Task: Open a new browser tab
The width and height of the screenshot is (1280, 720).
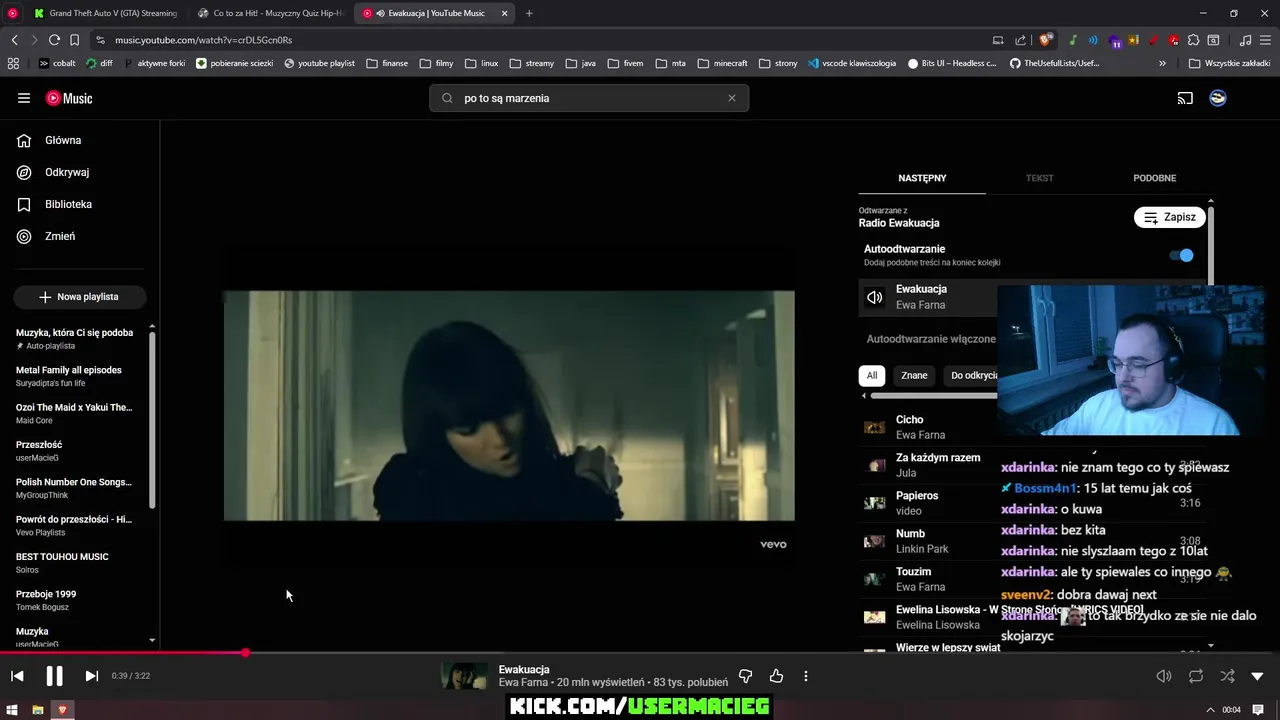Action: coord(529,13)
